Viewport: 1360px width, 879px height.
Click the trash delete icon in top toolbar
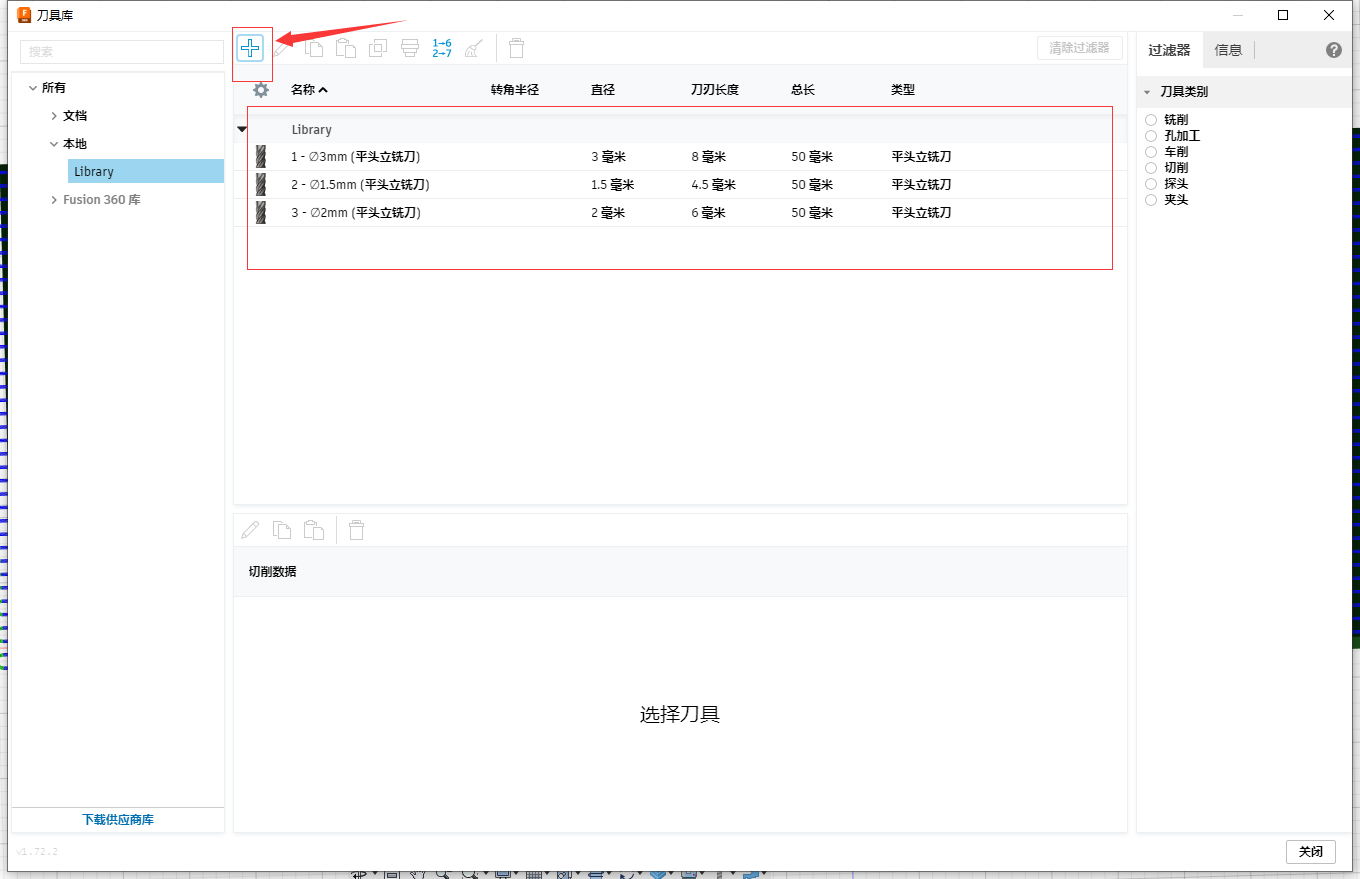tap(516, 48)
